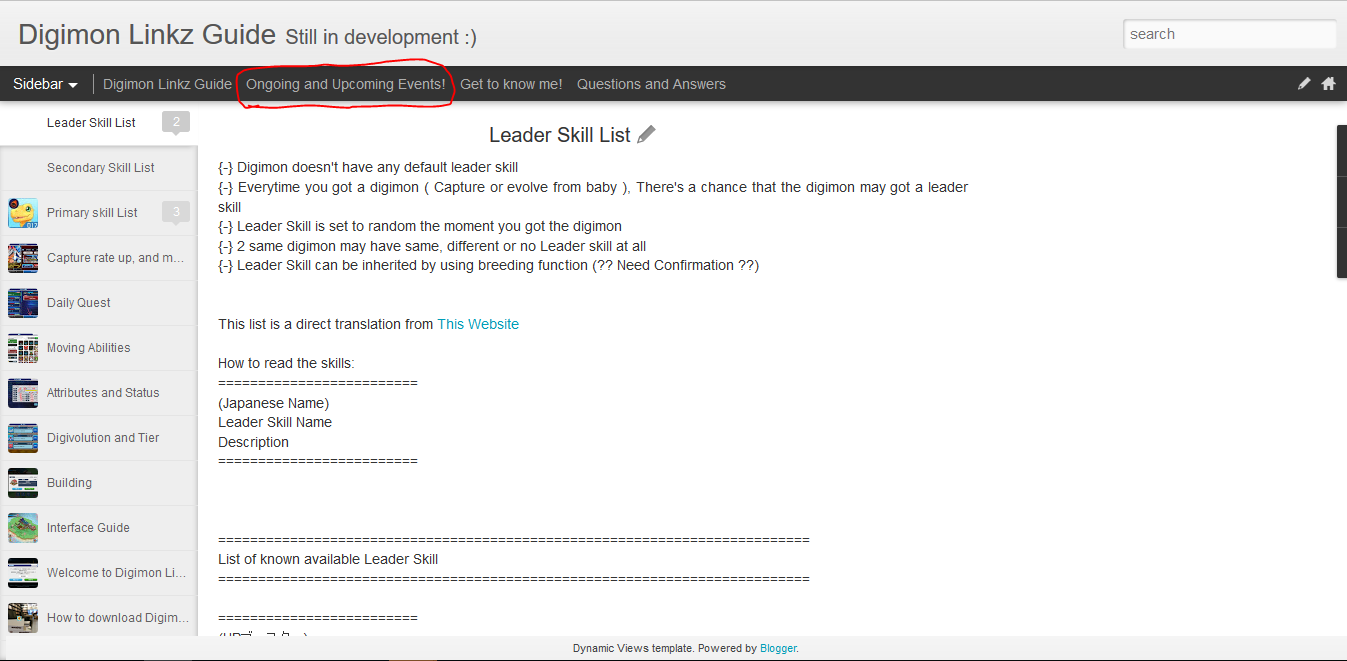Open Attributes and Status sidebar post

pos(98,393)
